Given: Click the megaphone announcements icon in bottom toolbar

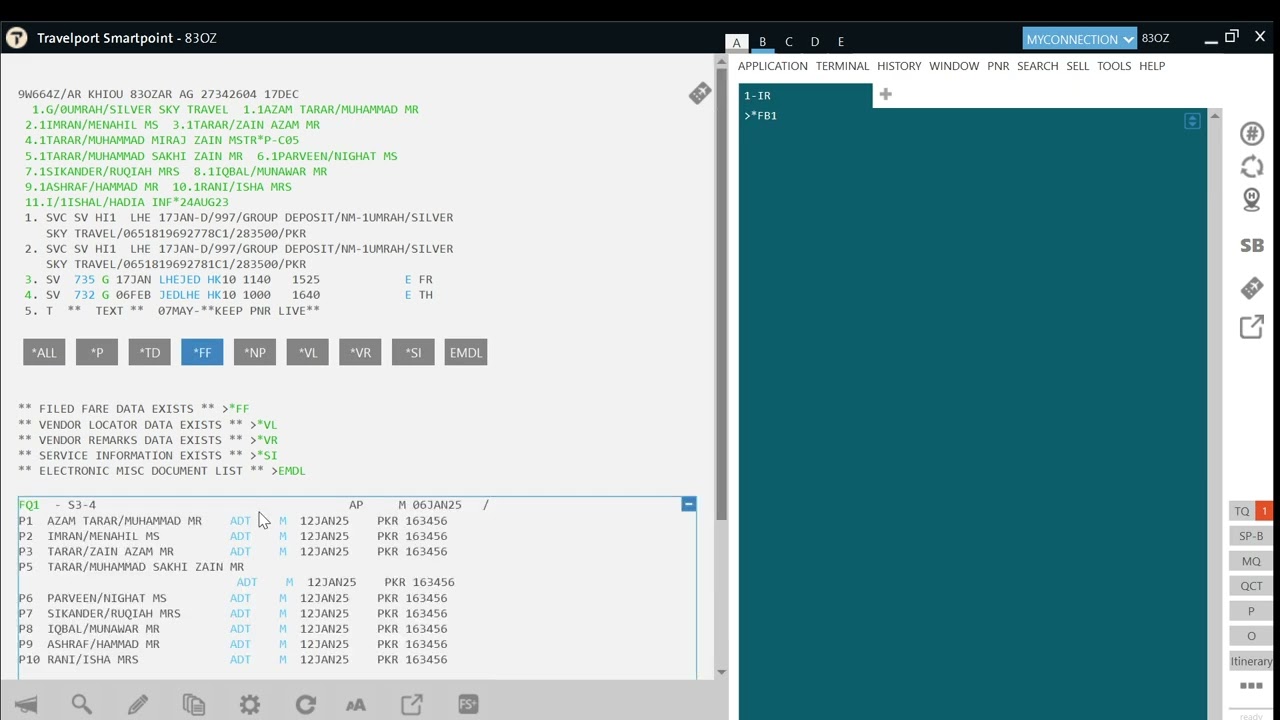Looking at the screenshot, I should click(x=26, y=705).
